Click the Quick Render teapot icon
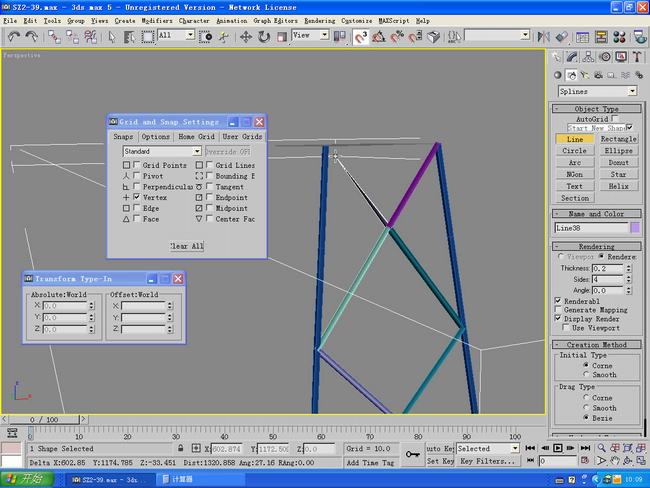 click(x=640, y=37)
